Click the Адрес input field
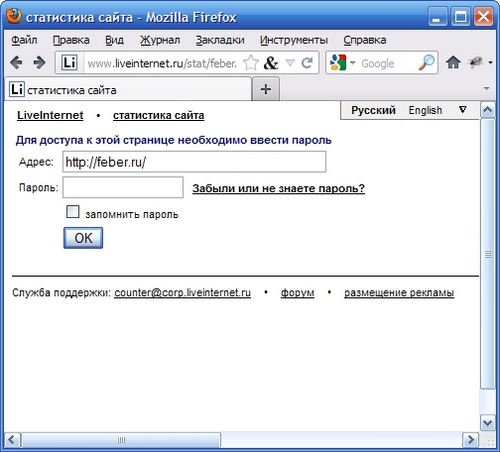This screenshot has height=452, width=500. click(194, 162)
